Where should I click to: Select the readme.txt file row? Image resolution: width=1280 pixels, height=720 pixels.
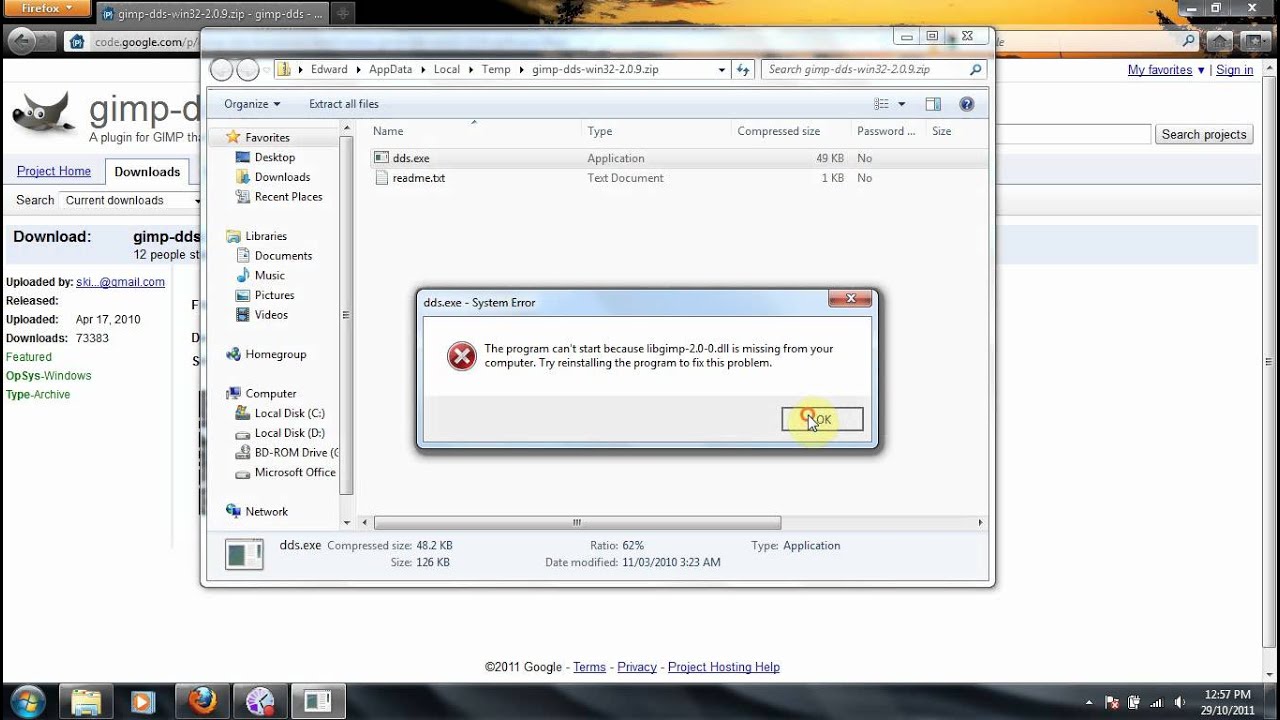678,178
